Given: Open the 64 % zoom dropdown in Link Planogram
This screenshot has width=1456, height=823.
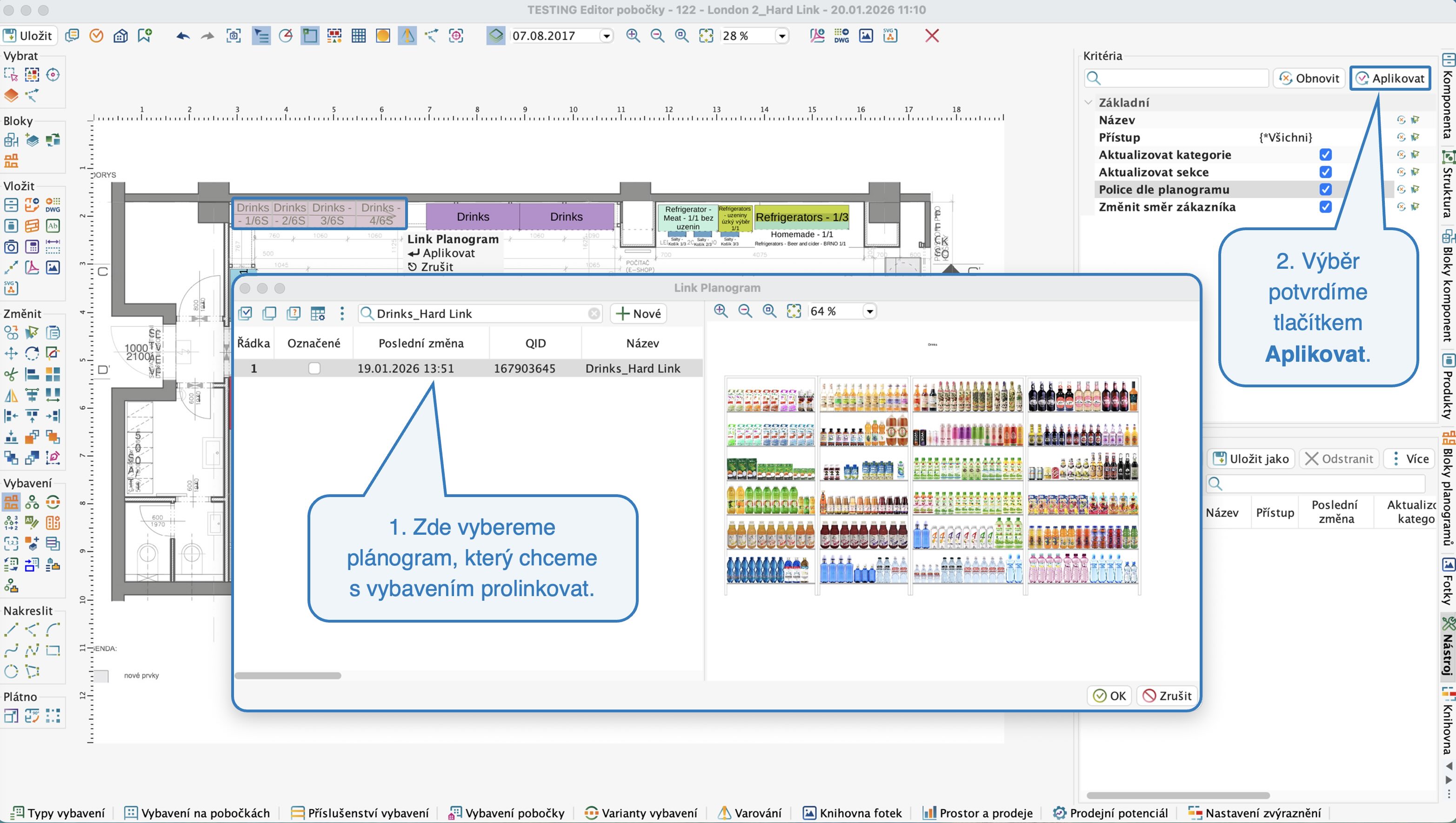Looking at the screenshot, I should [869, 311].
